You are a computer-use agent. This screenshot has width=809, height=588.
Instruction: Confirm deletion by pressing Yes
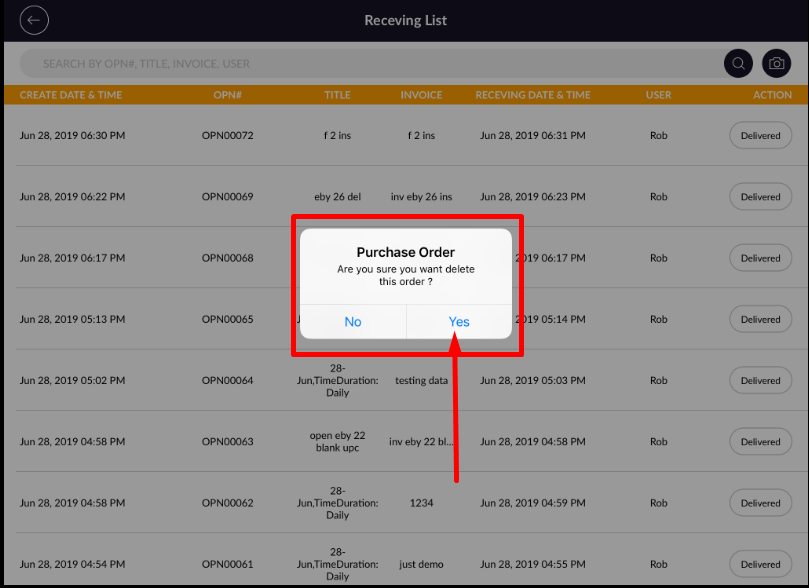459,322
